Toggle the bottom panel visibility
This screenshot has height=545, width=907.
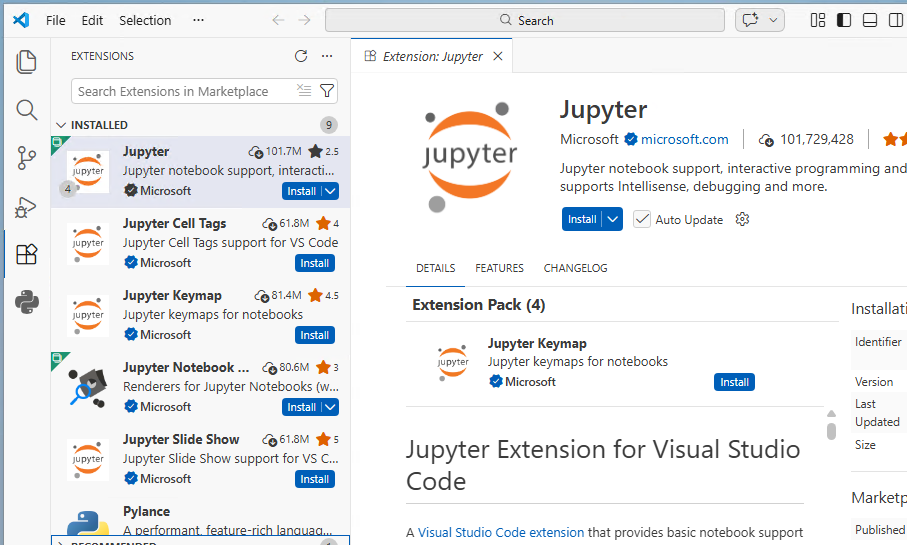(870, 20)
